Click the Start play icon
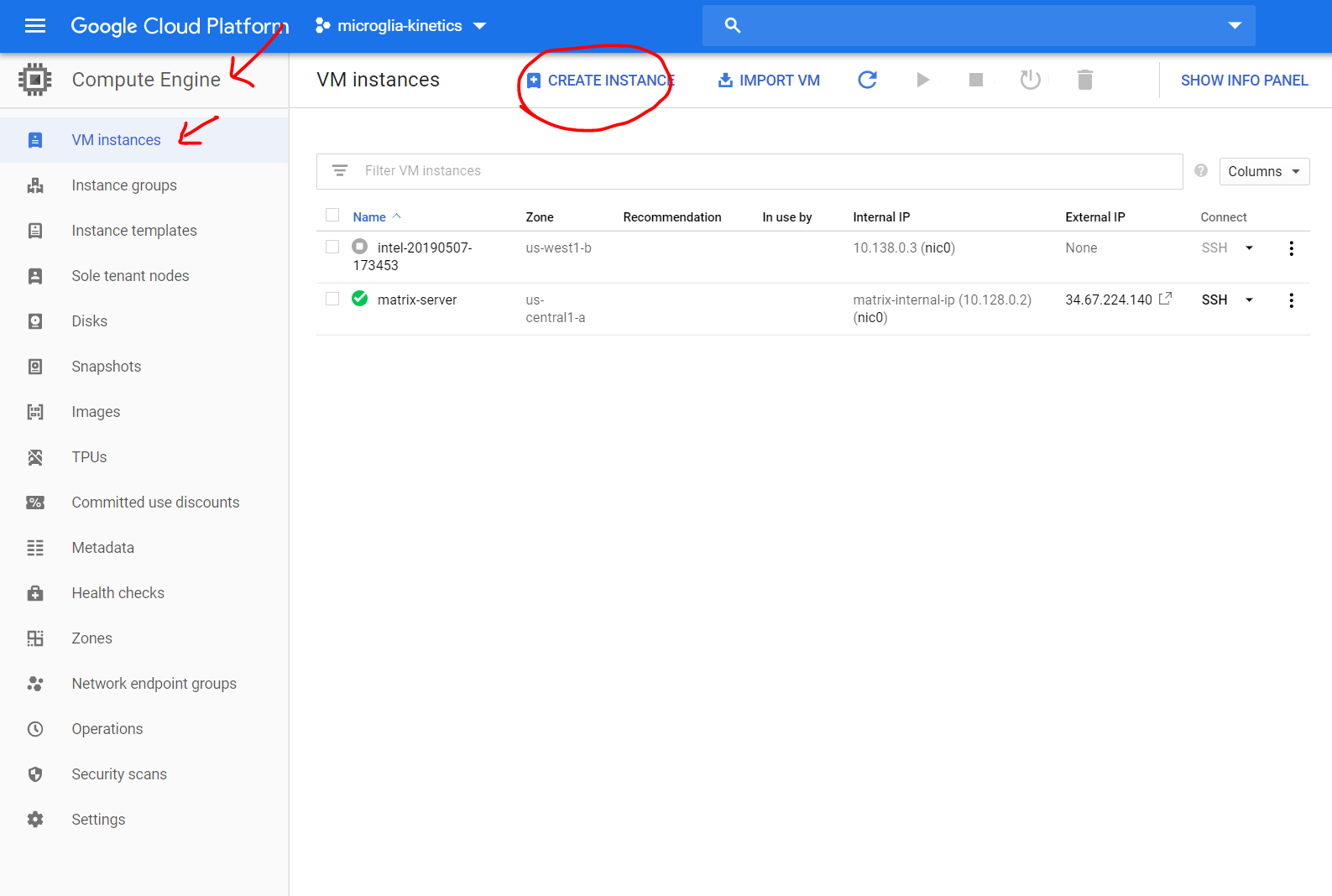The width and height of the screenshot is (1332, 896). click(x=922, y=80)
